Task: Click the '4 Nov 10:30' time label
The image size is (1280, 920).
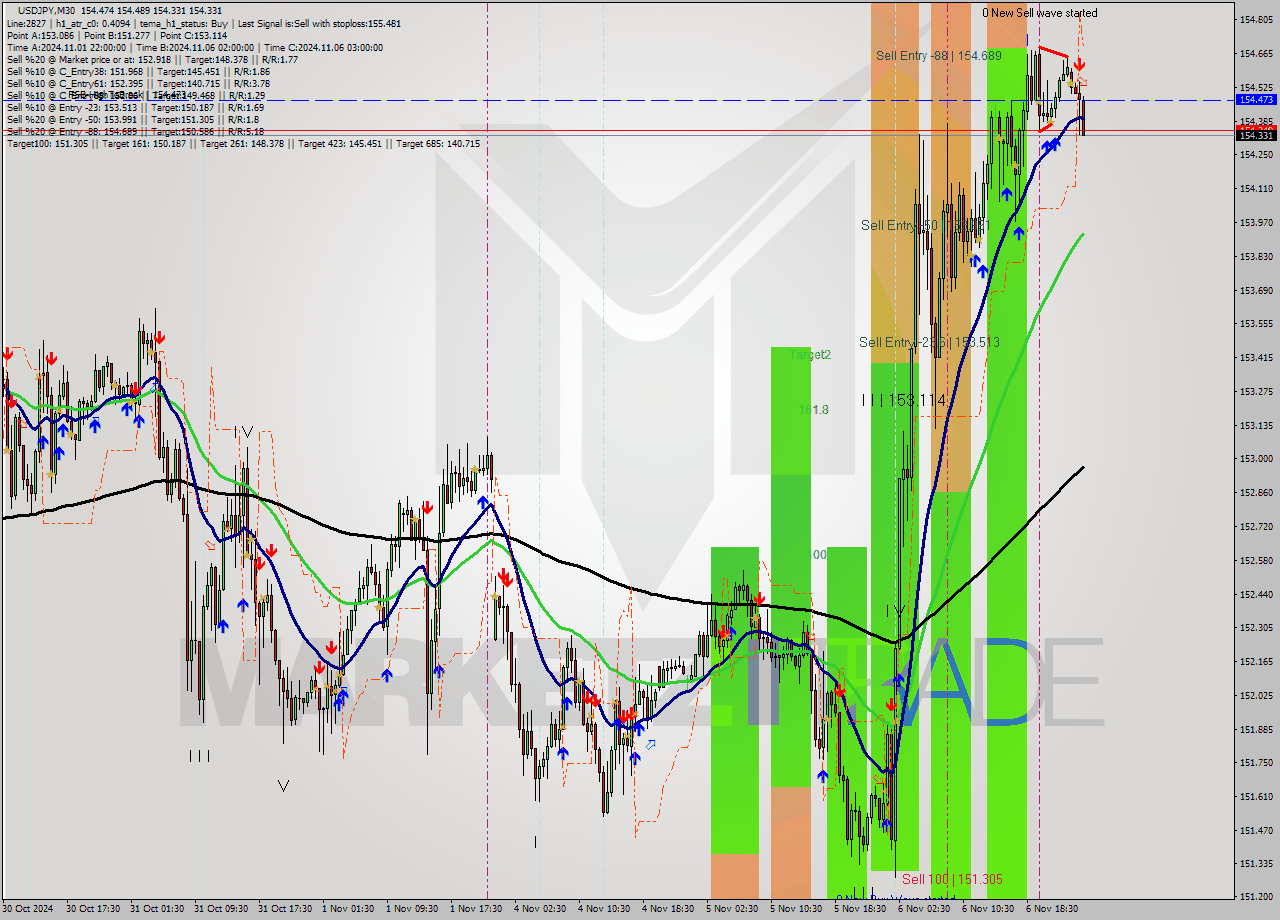Action: (x=604, y=909)
